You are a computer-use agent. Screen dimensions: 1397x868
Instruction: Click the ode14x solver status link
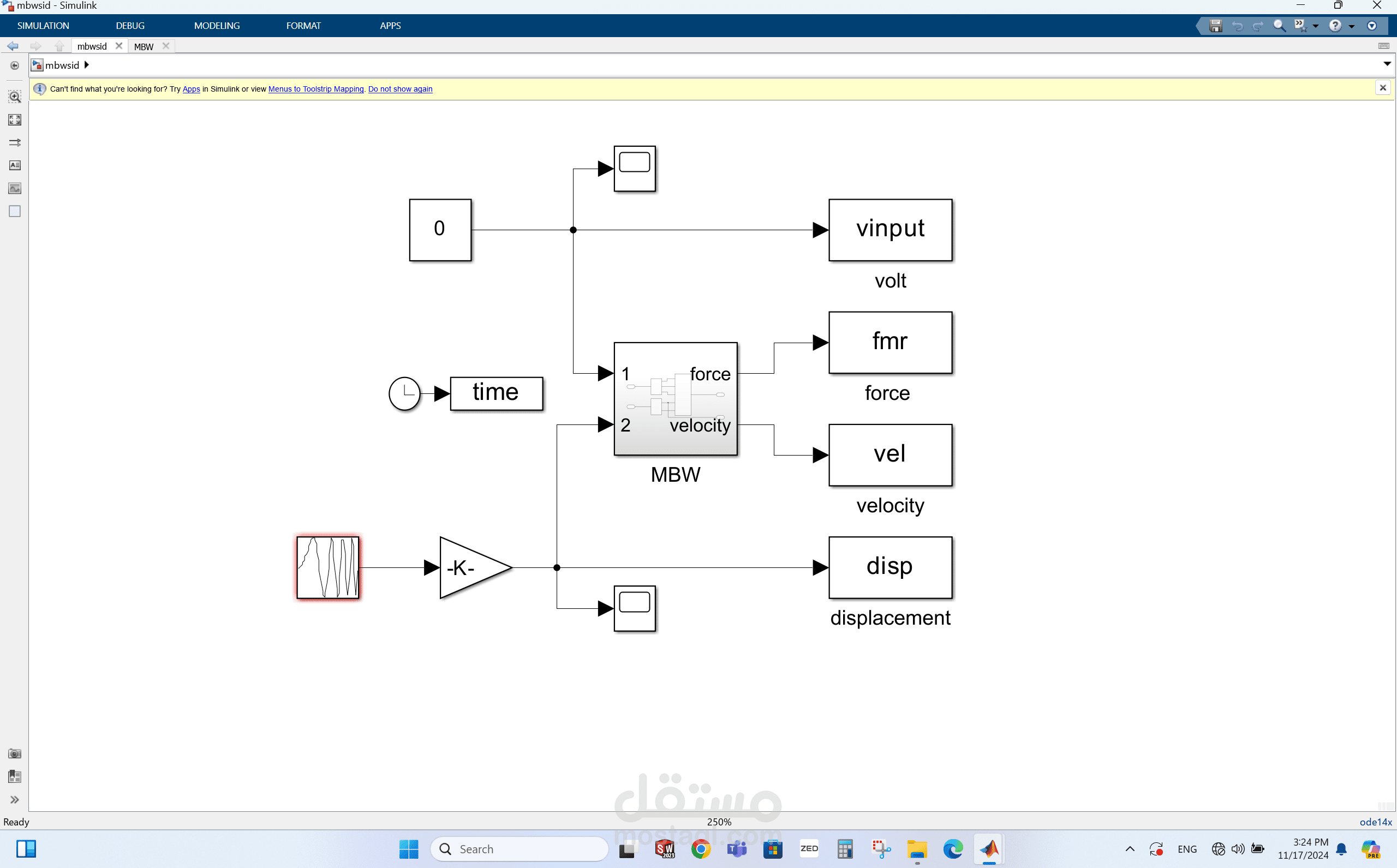click(x=1375, y=822)
